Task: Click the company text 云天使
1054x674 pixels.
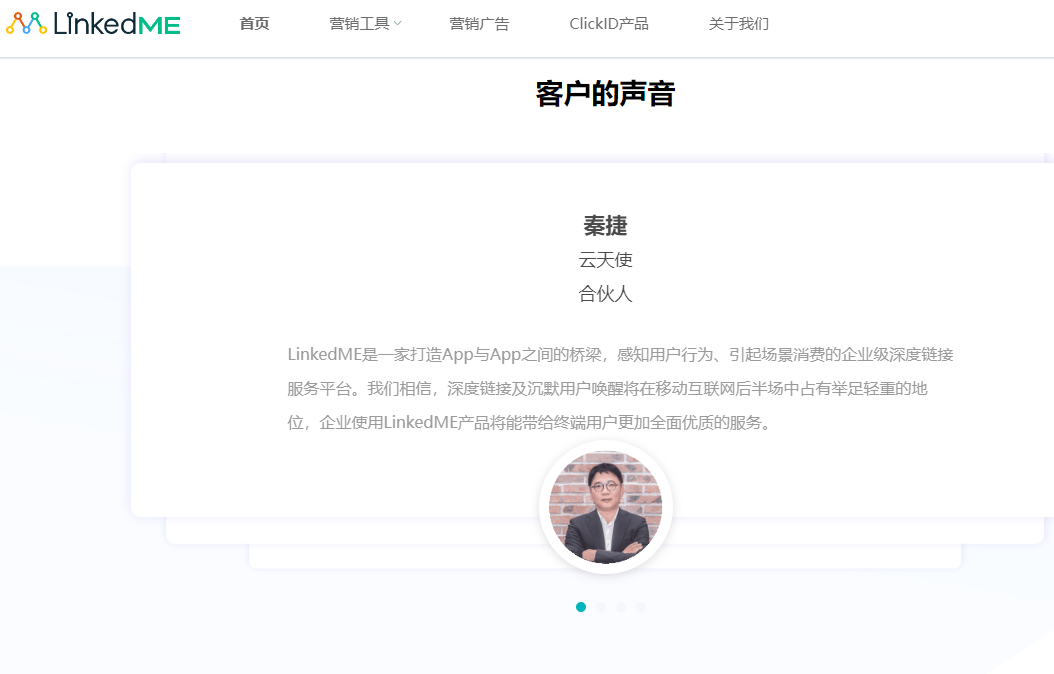Action: [606, 260]
